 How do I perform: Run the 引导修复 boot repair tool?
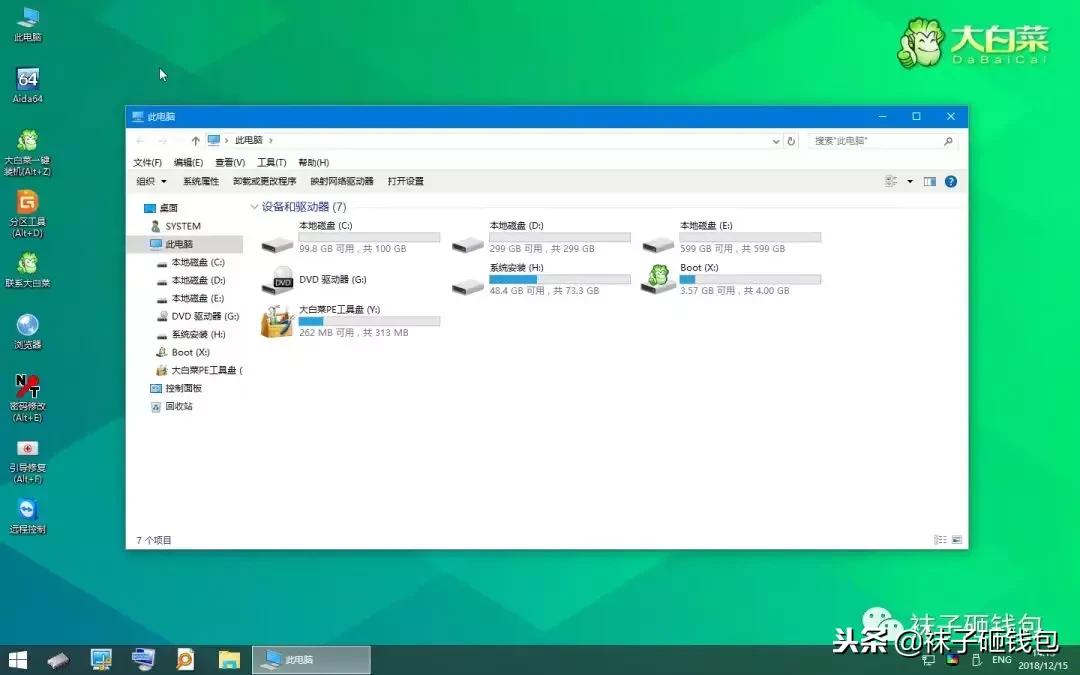pos(27,452)
